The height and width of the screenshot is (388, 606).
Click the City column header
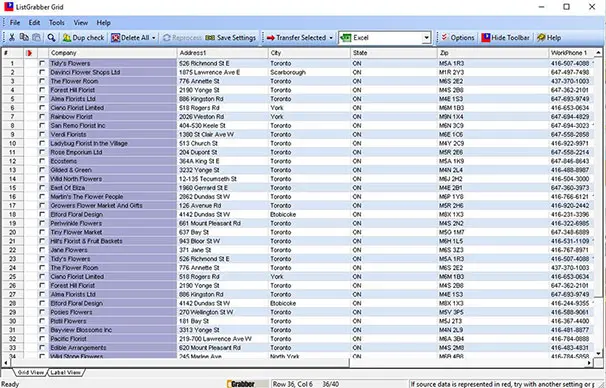coord(309,53)
